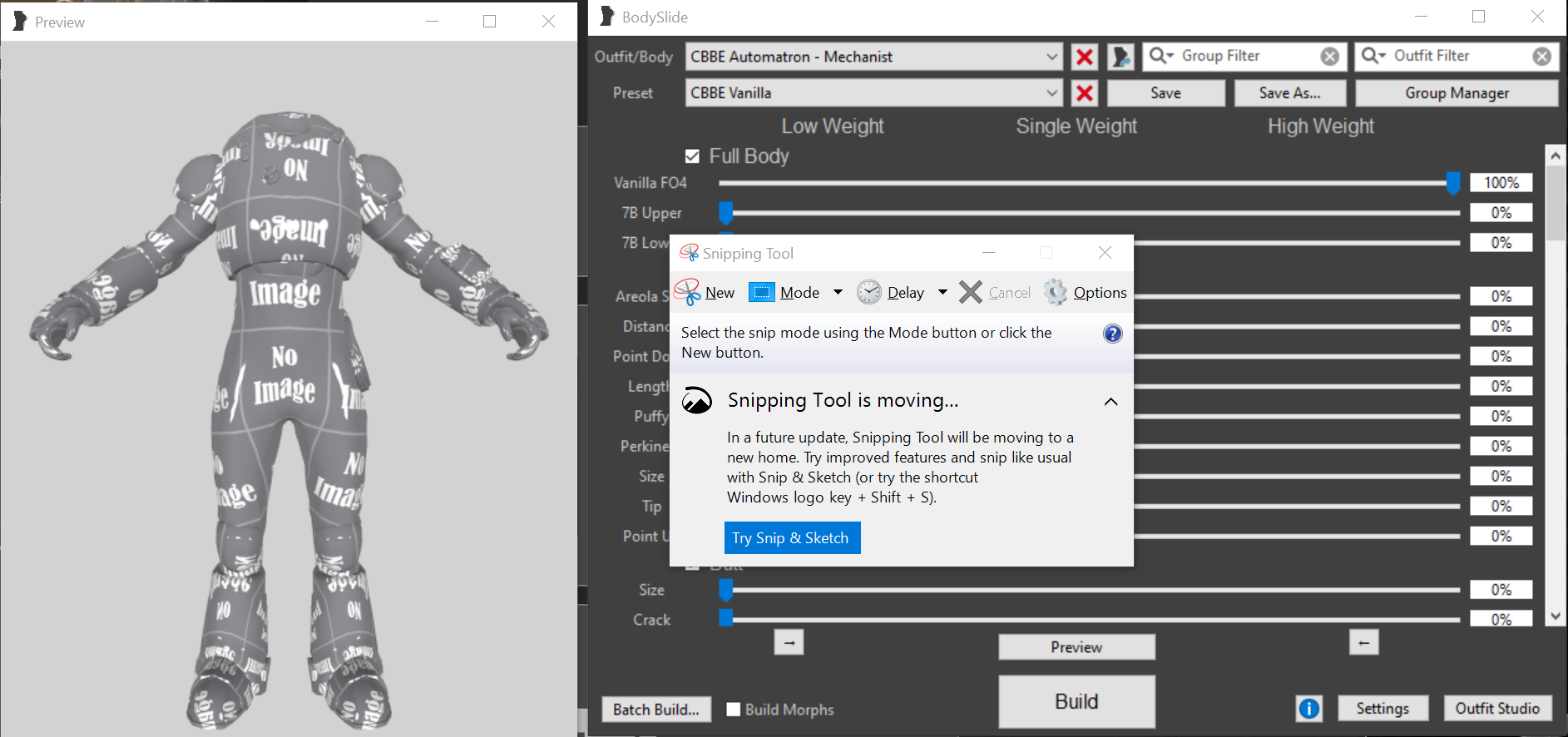Click the Build button
1568x737 pixels.
(x=1076, y=701)
